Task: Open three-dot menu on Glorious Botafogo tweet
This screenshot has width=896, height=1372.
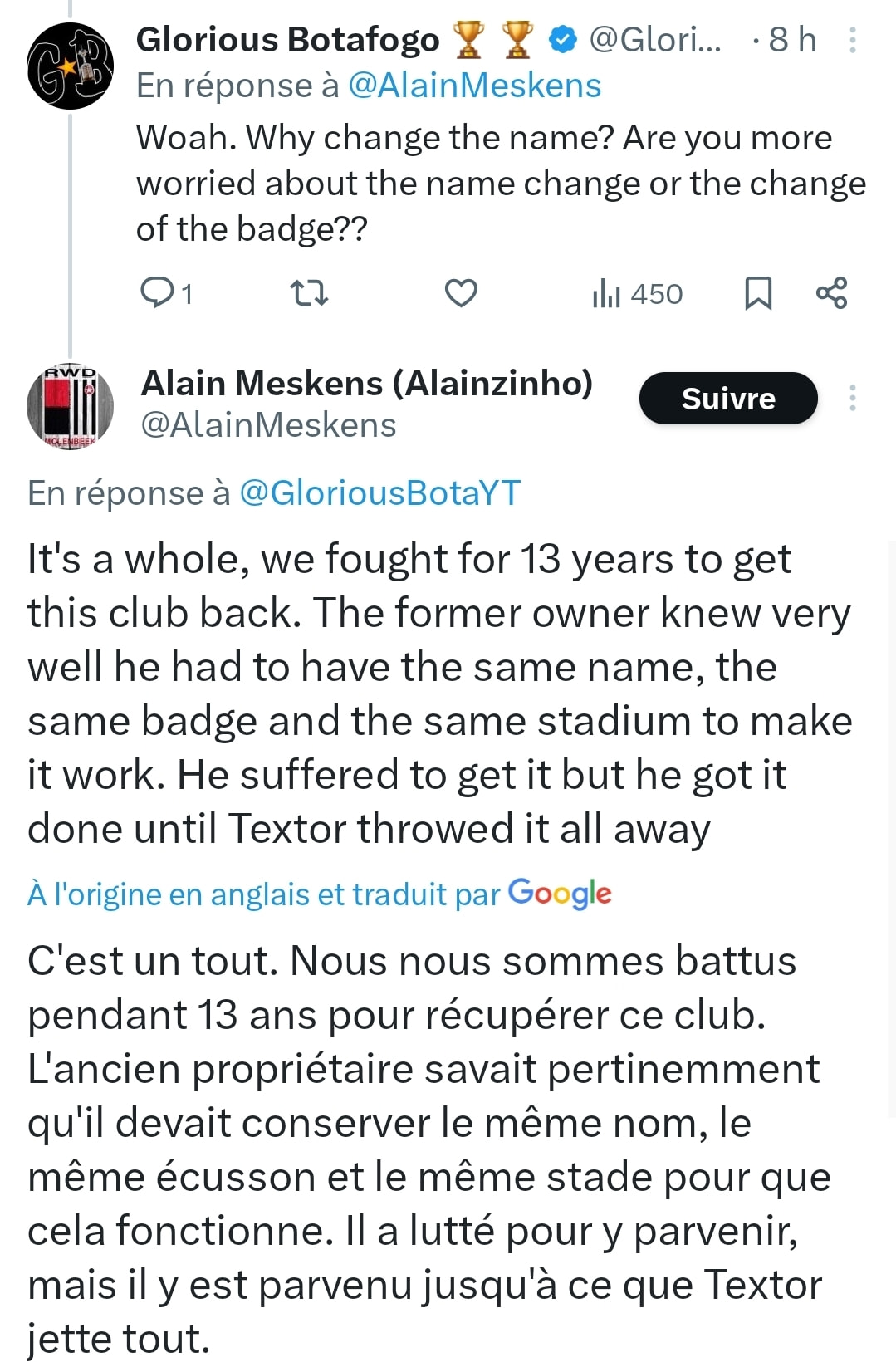Action: pos(852,40)
